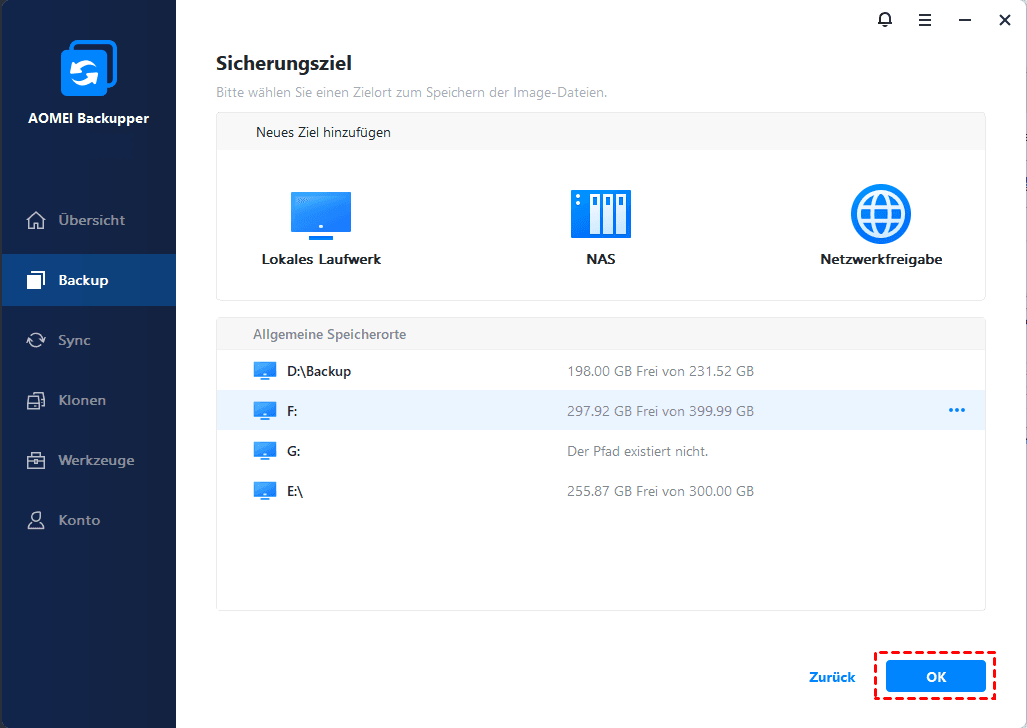The width and height of the screenshot is (1027, 728).
Task: Select the D:\Backup location
Action: click(x=319, y=371)
